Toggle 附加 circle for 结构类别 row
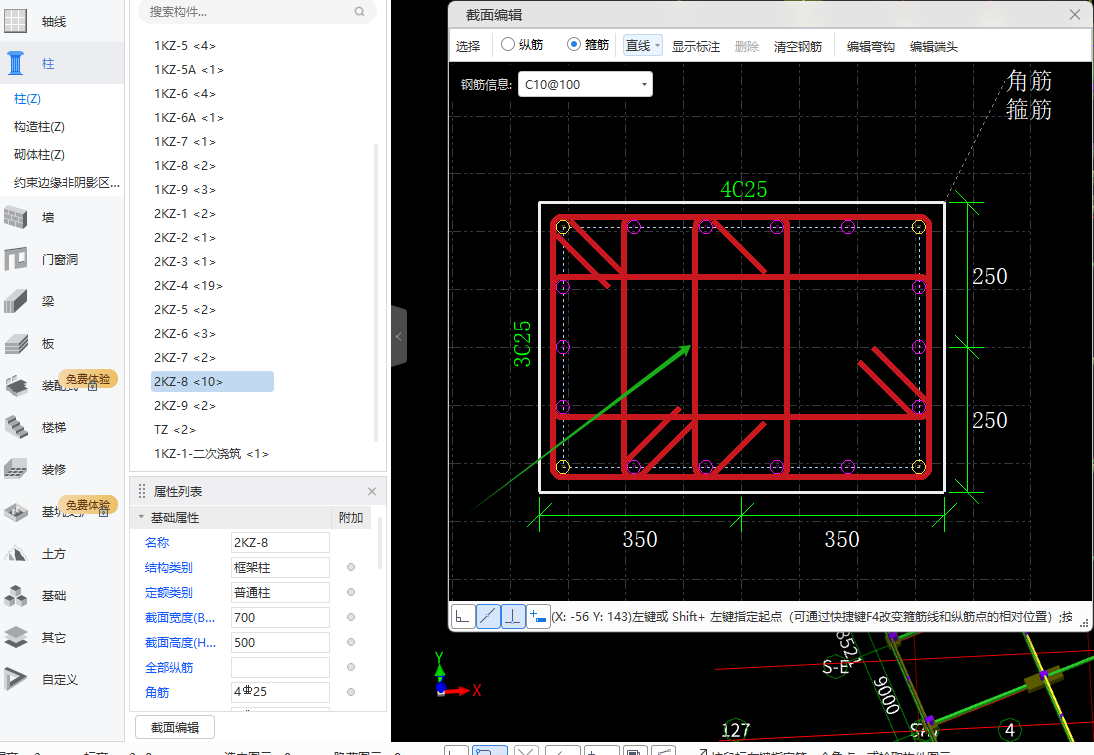This screenshot has height=755, width=1094. [351, 567]
